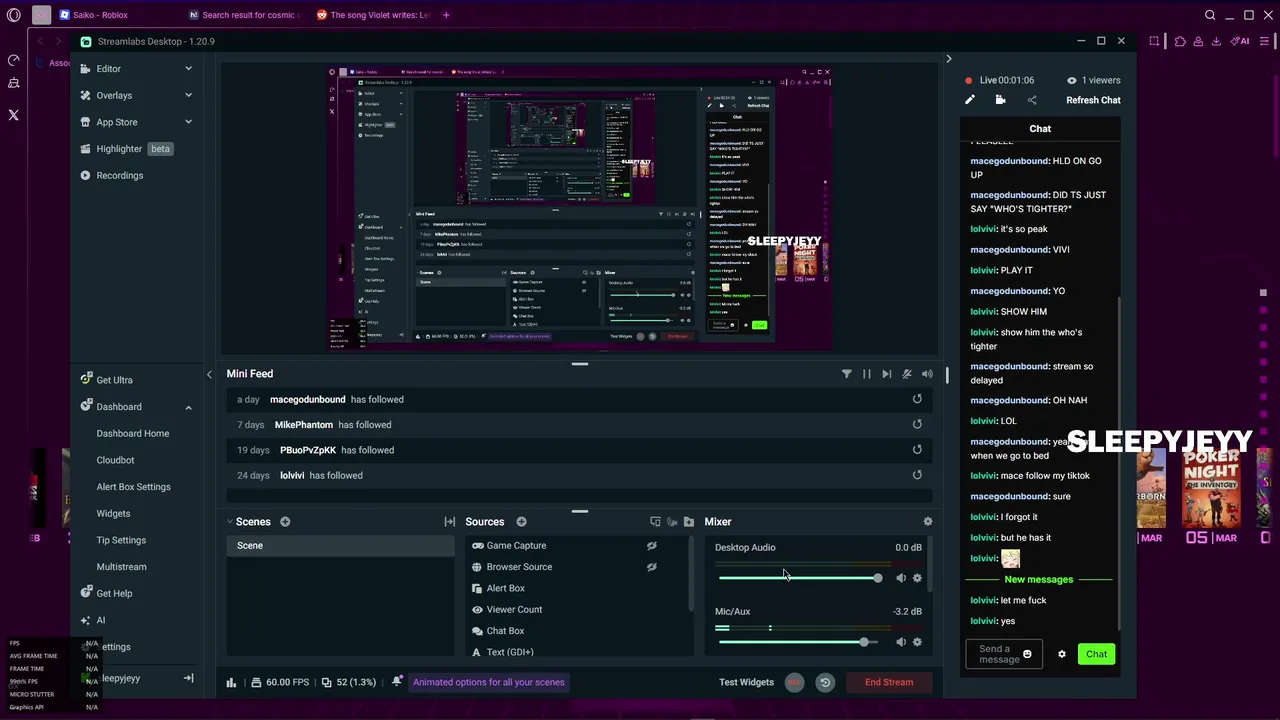Open Mic/Aux source settings gear
Screen dimensions: 1280x720
tap(917, 642)
